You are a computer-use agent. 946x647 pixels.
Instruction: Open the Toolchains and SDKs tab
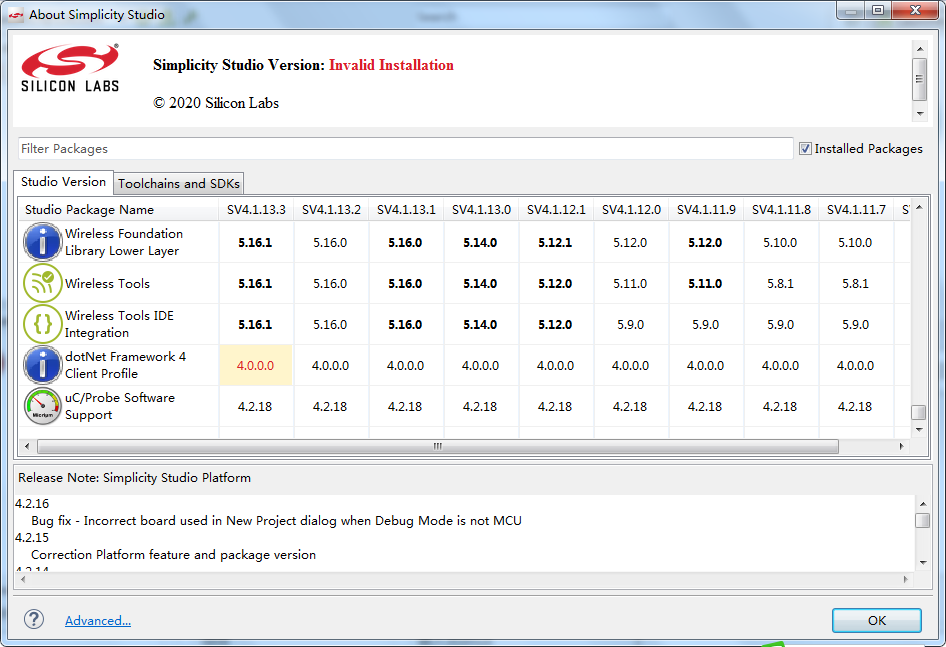[x=179, y=183]
